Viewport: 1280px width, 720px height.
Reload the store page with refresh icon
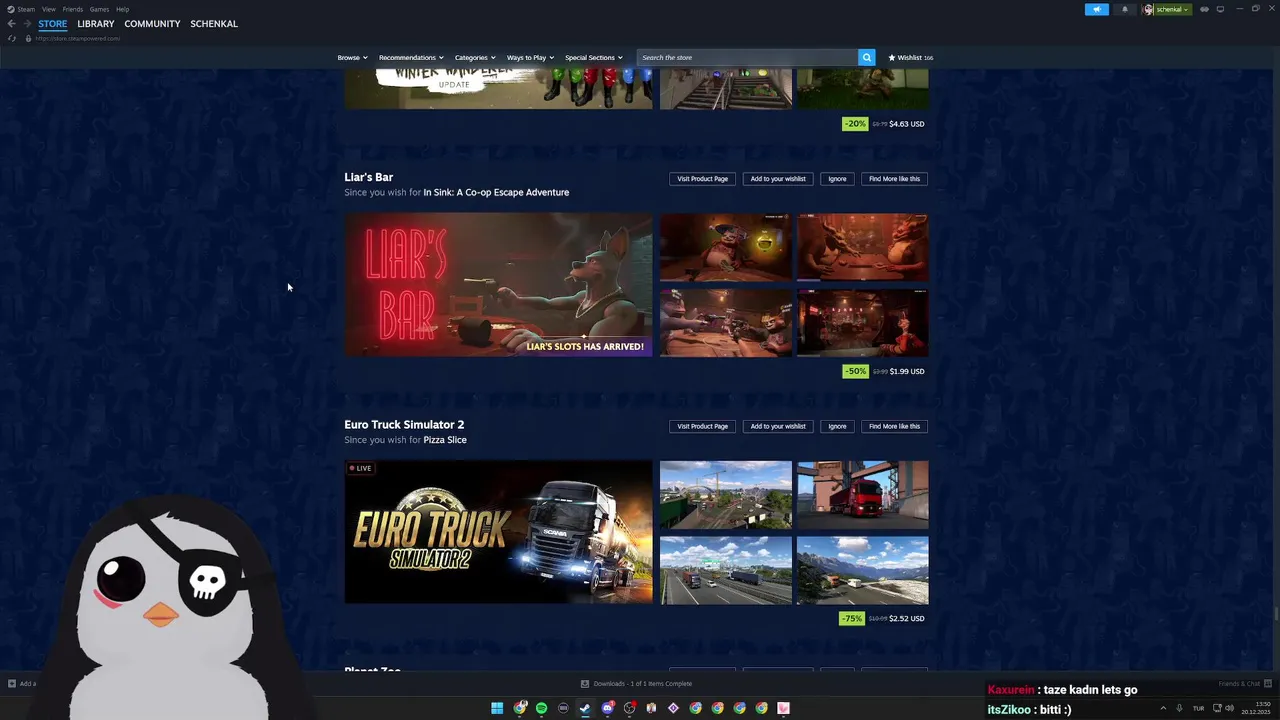coord(12,38)
